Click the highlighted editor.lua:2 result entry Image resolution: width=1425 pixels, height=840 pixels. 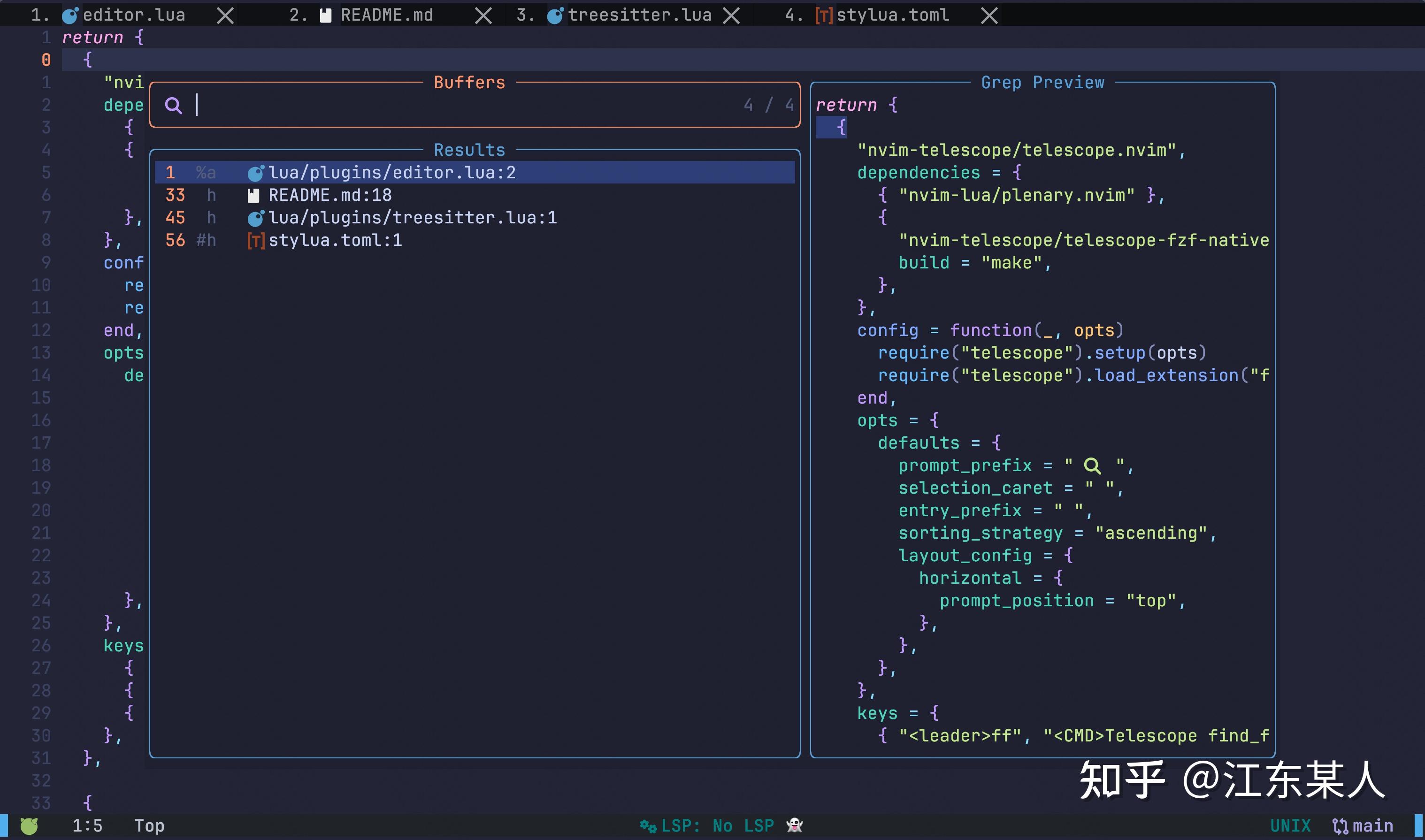392,172
